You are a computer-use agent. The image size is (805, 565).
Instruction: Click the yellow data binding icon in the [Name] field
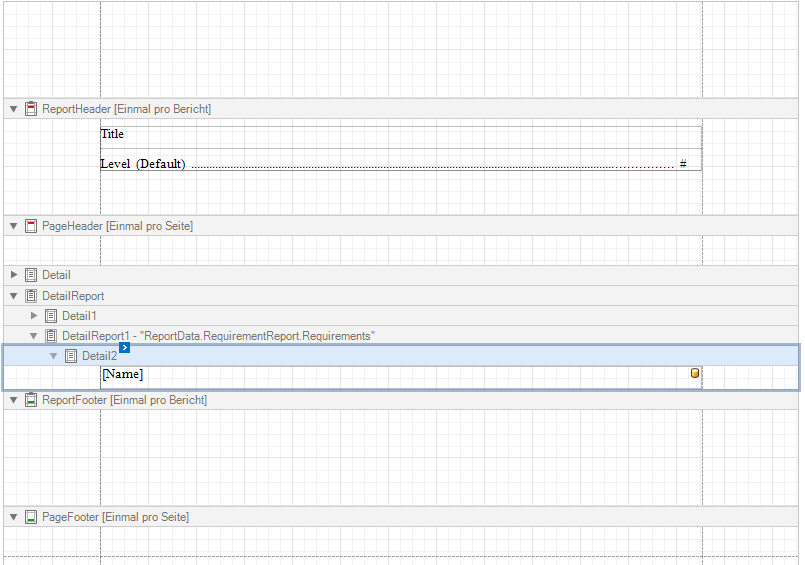[695, 374]
